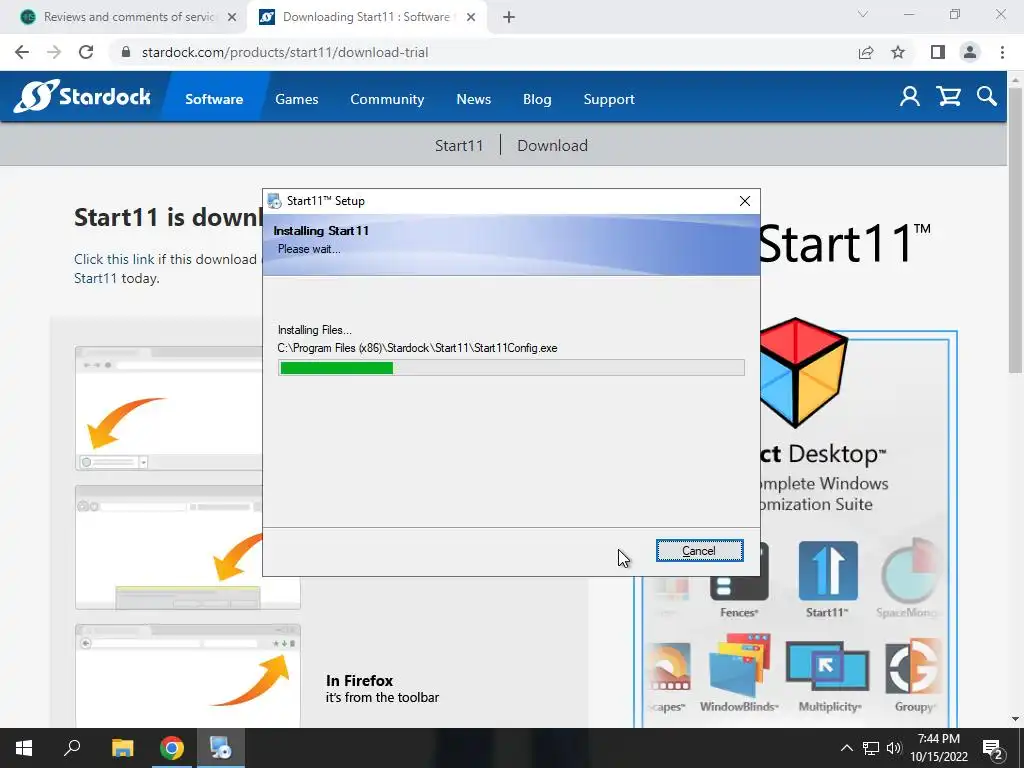Click the Download breadcrumb link
1024x768 pixels.
(552, 145)
